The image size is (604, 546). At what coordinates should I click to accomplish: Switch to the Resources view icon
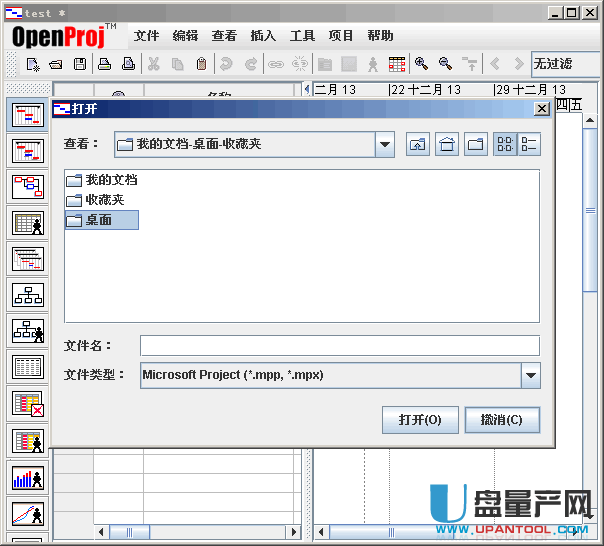coord(27,222)
